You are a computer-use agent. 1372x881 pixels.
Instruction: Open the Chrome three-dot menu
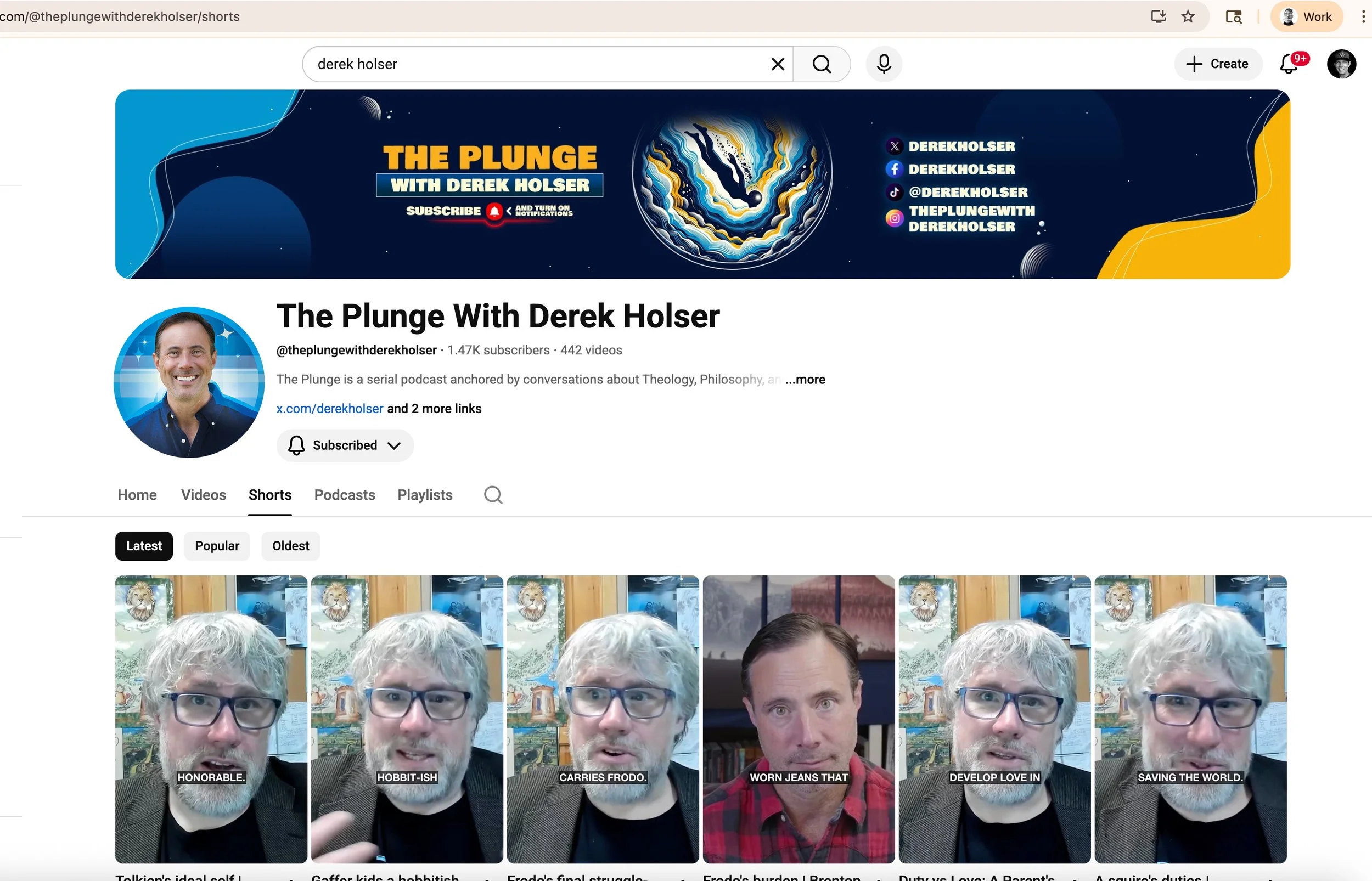pyautogui.click(x=1363, y=16)
